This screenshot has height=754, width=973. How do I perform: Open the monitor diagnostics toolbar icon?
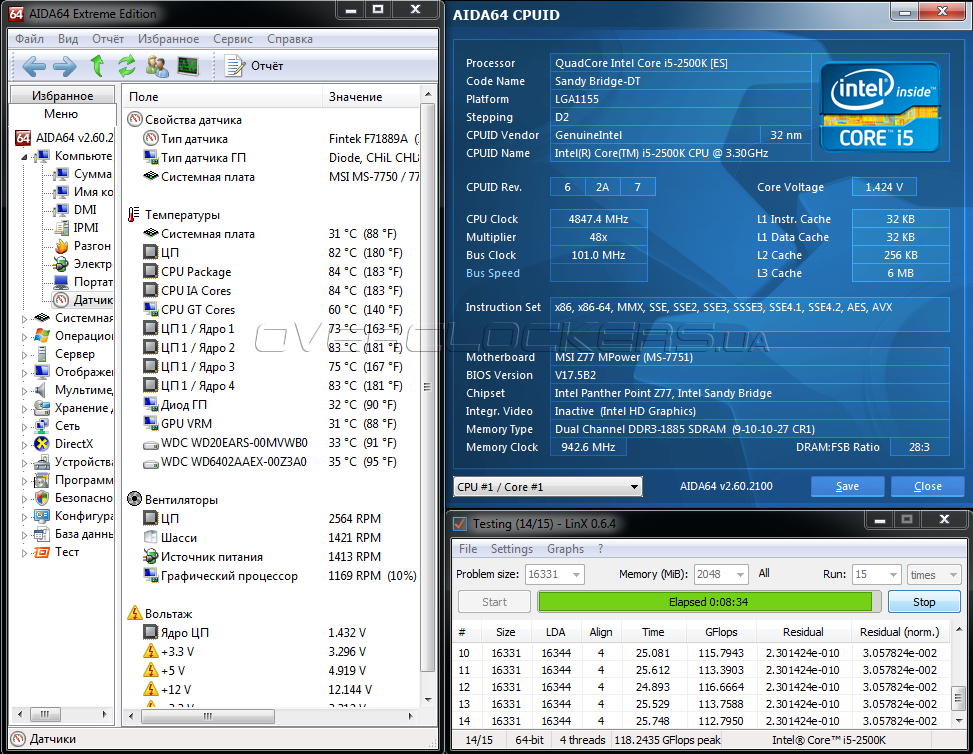pos(187,66)
